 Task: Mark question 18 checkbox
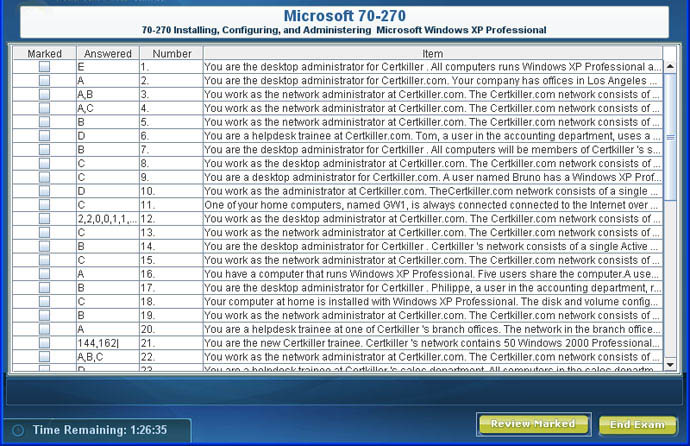point(44,301)
